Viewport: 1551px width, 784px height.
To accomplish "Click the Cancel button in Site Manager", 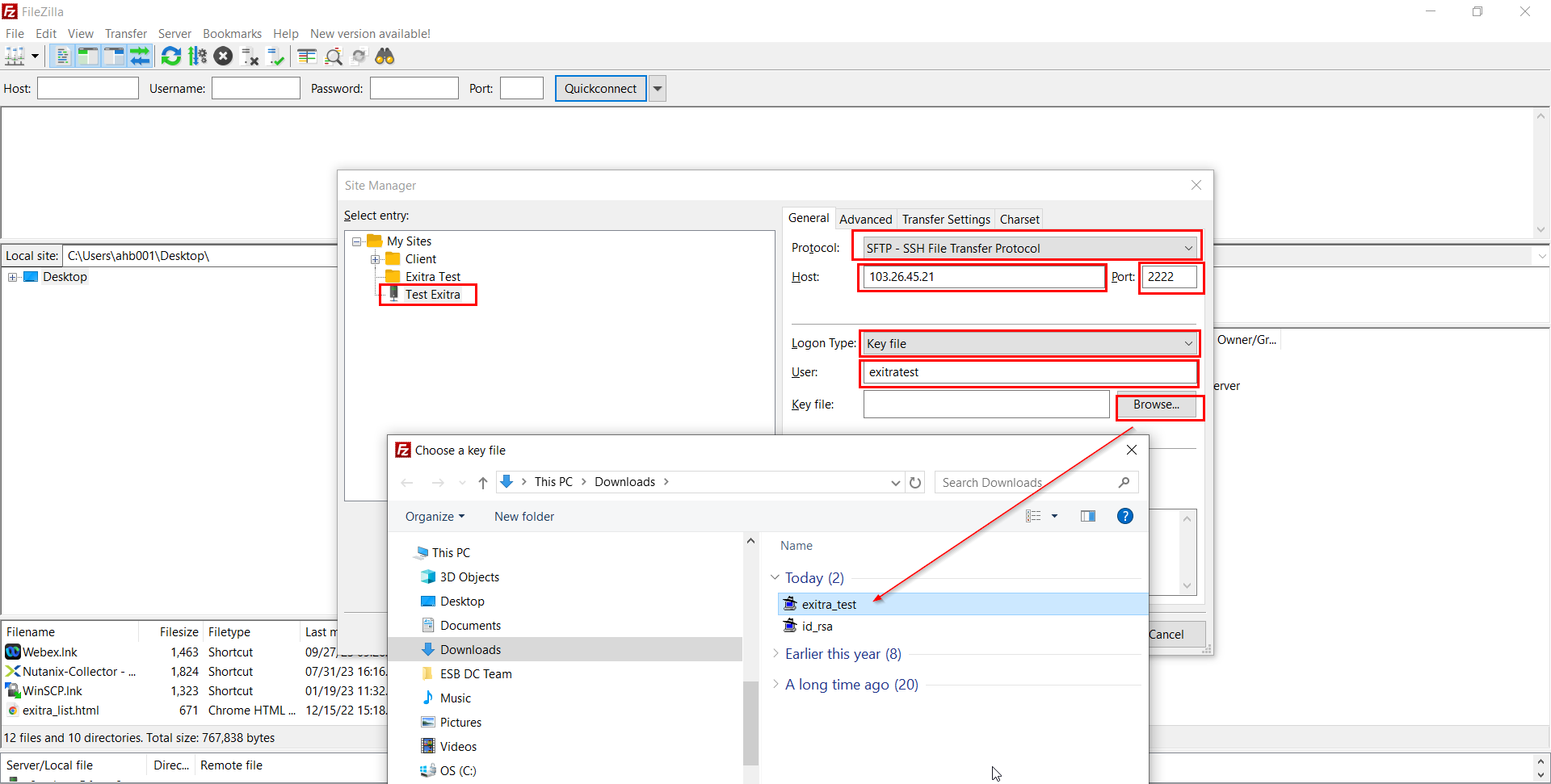I will pos(1166,635).
